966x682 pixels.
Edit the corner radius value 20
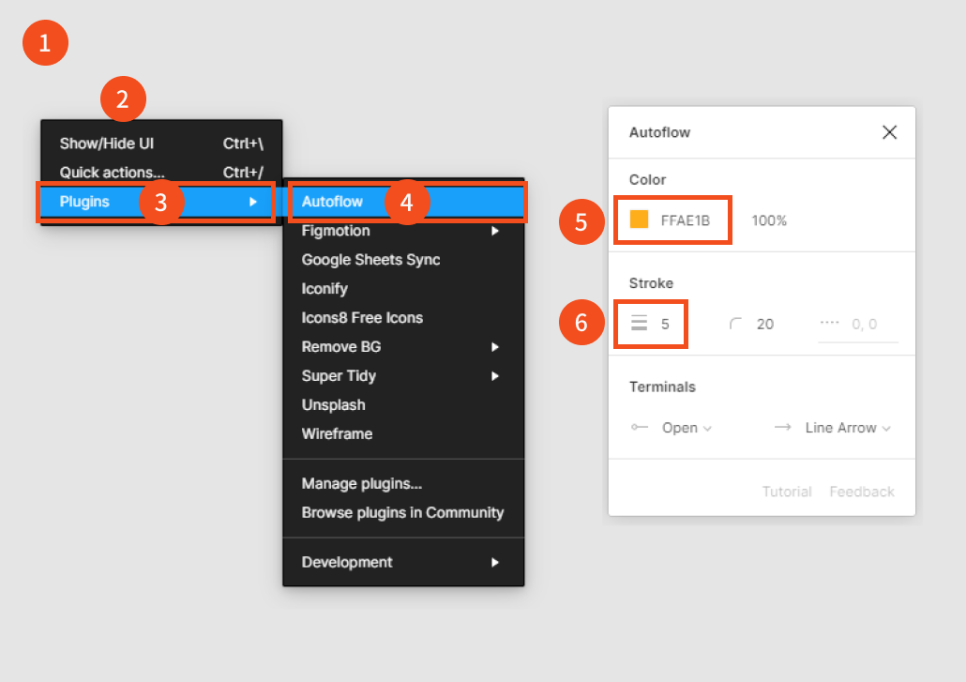(765, 324)
